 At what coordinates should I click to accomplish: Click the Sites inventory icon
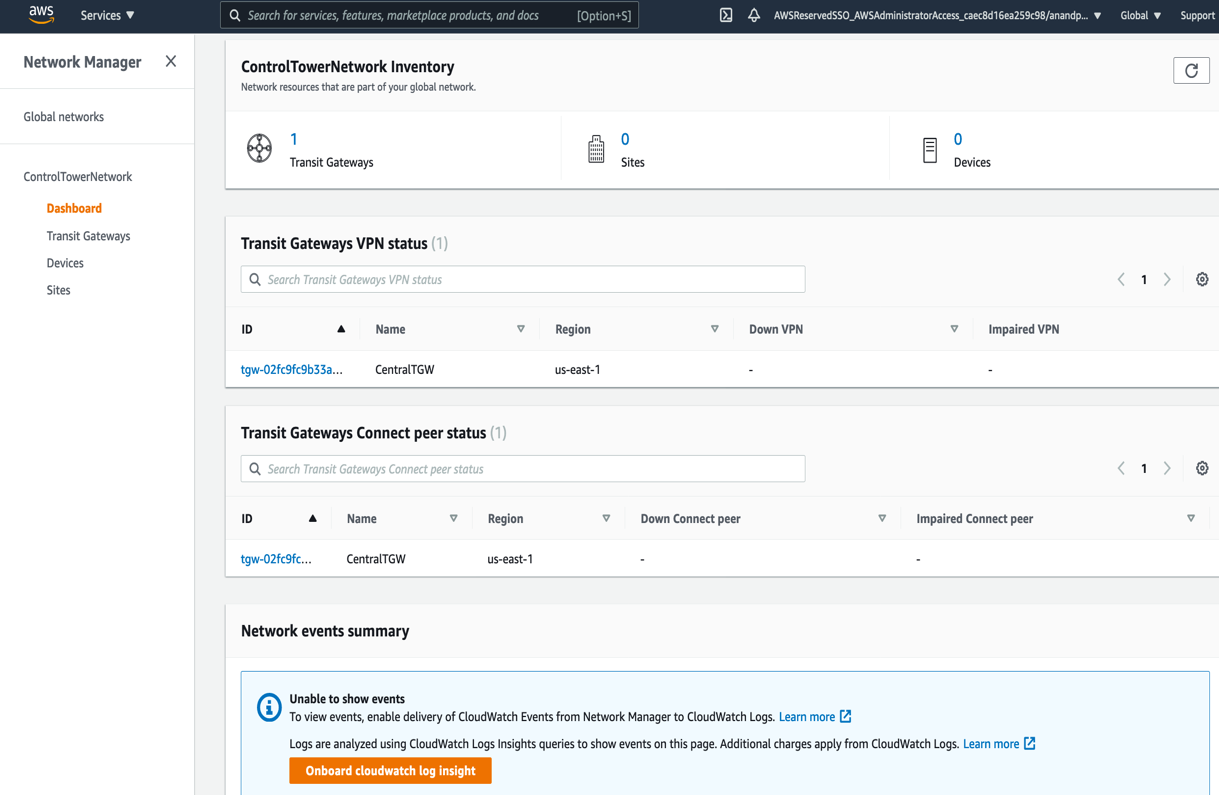[x=596, y=148]
